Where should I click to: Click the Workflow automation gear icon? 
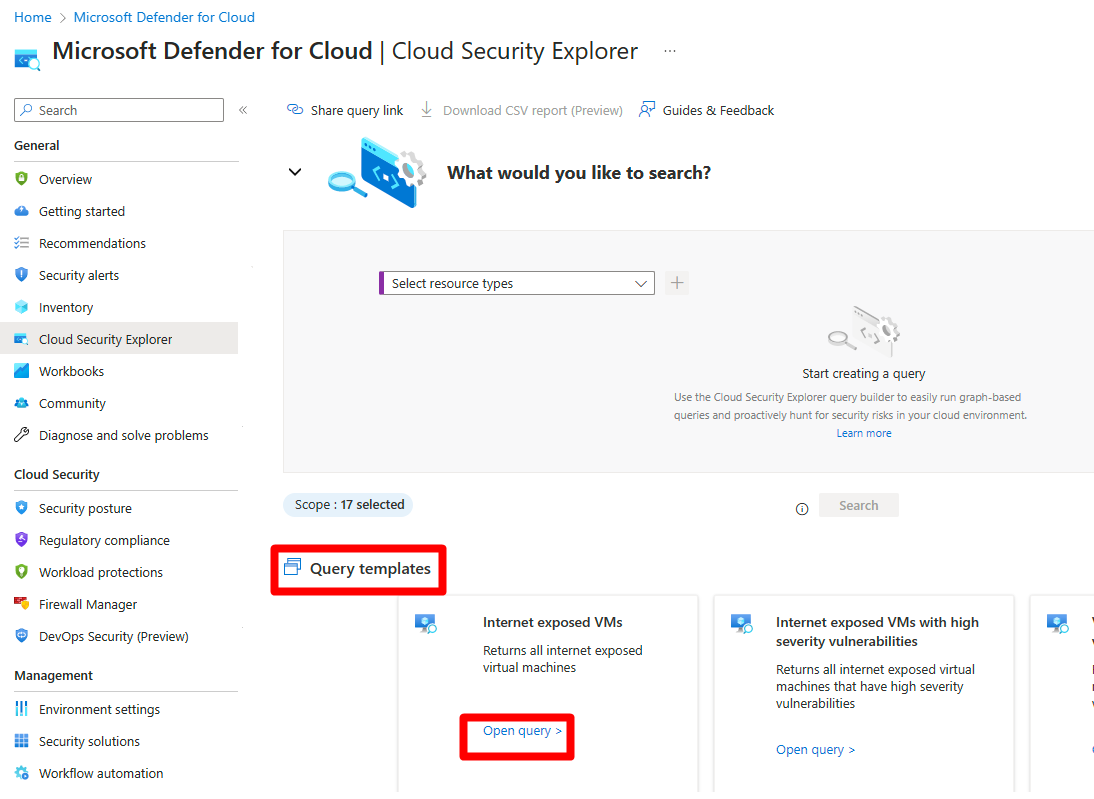coord(22,773)
